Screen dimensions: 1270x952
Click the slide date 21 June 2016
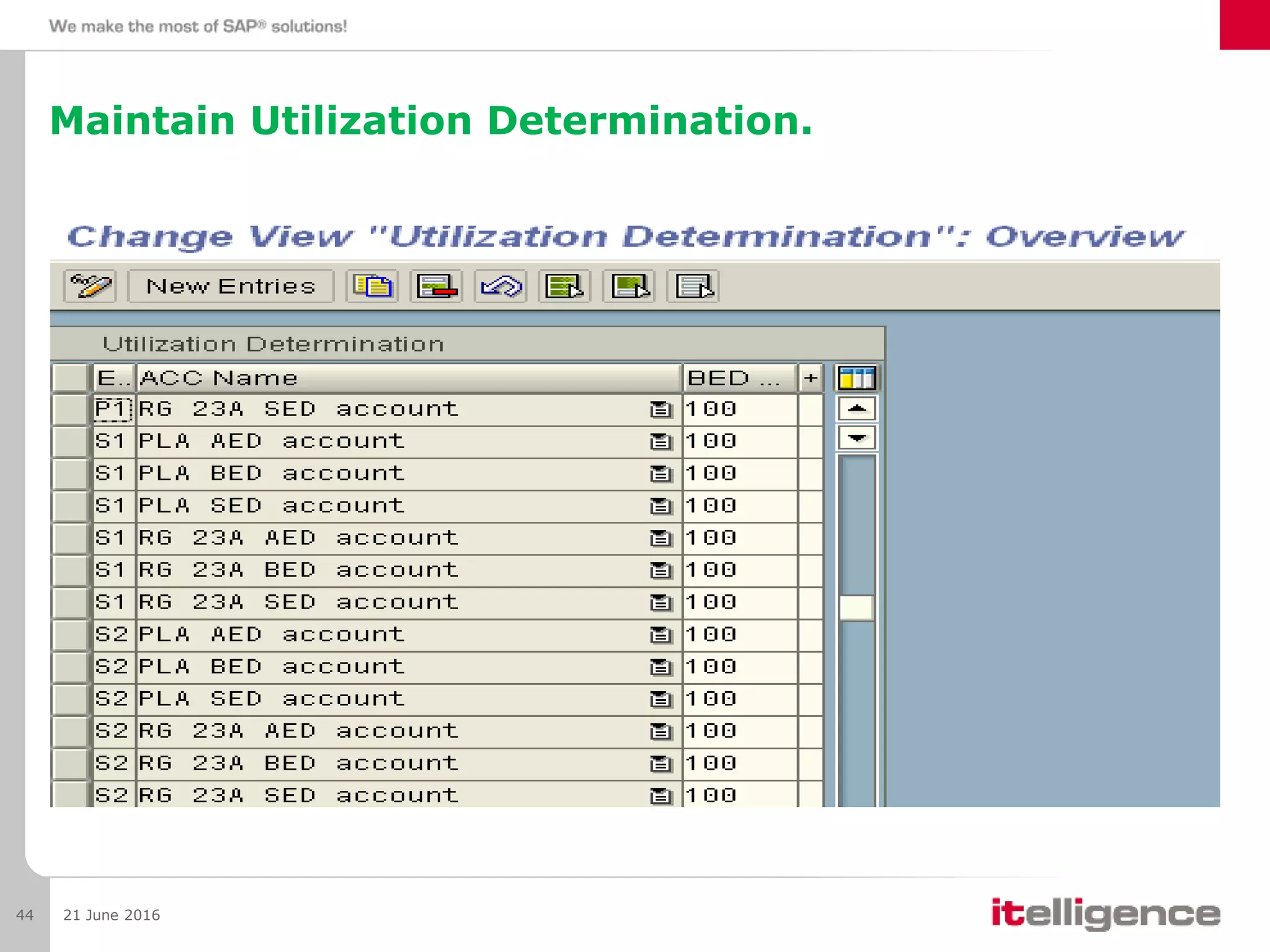pyautogui.click(x=112, y=915)
